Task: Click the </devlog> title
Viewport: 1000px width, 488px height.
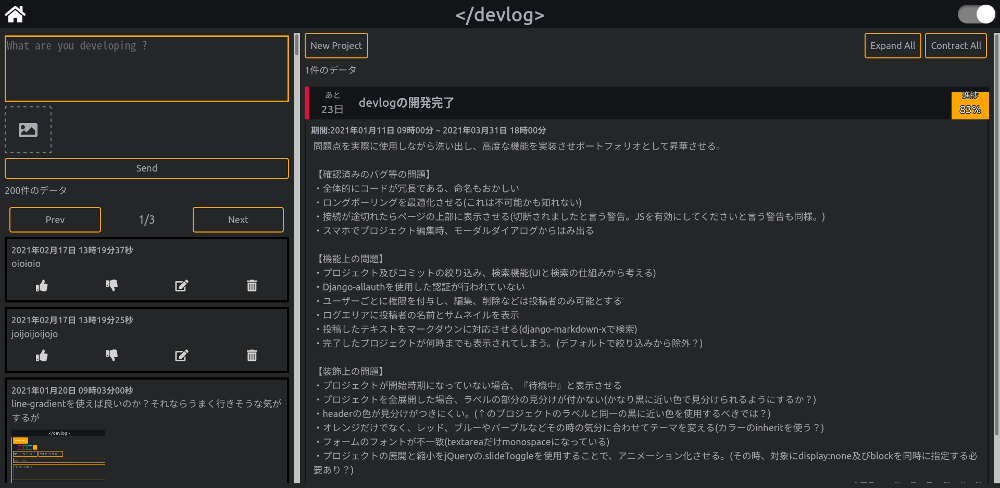Action: click(500, 14)
